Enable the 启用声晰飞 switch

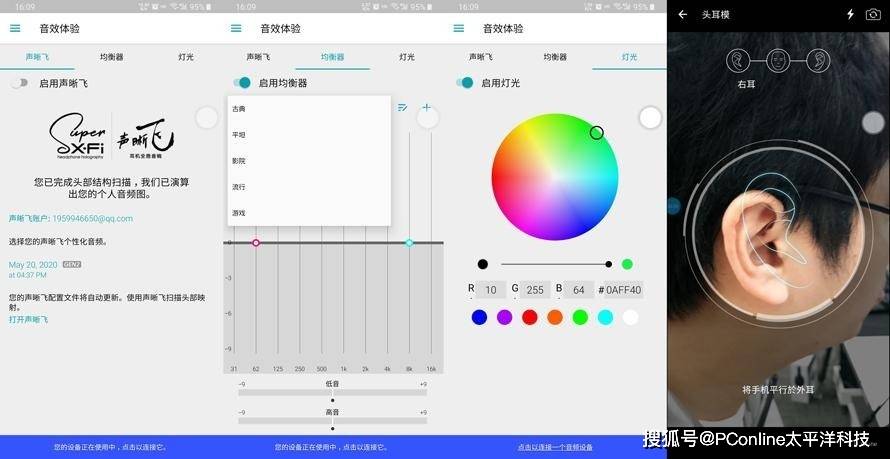point(19,83)
